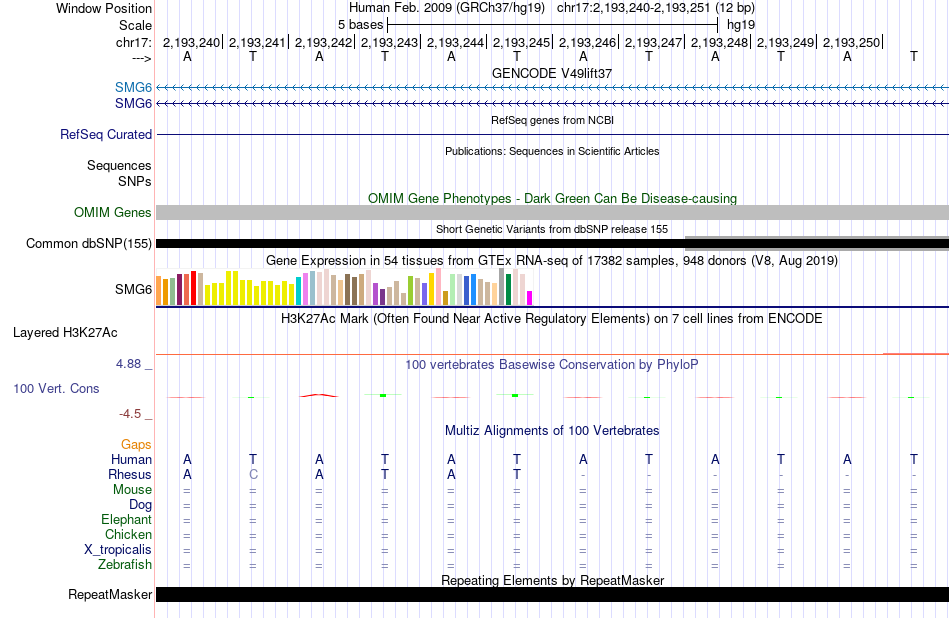Open the OMIM Gene Phenotypes track title
Viewport: 950px width, 618px height.
click(x=552, y=198)
